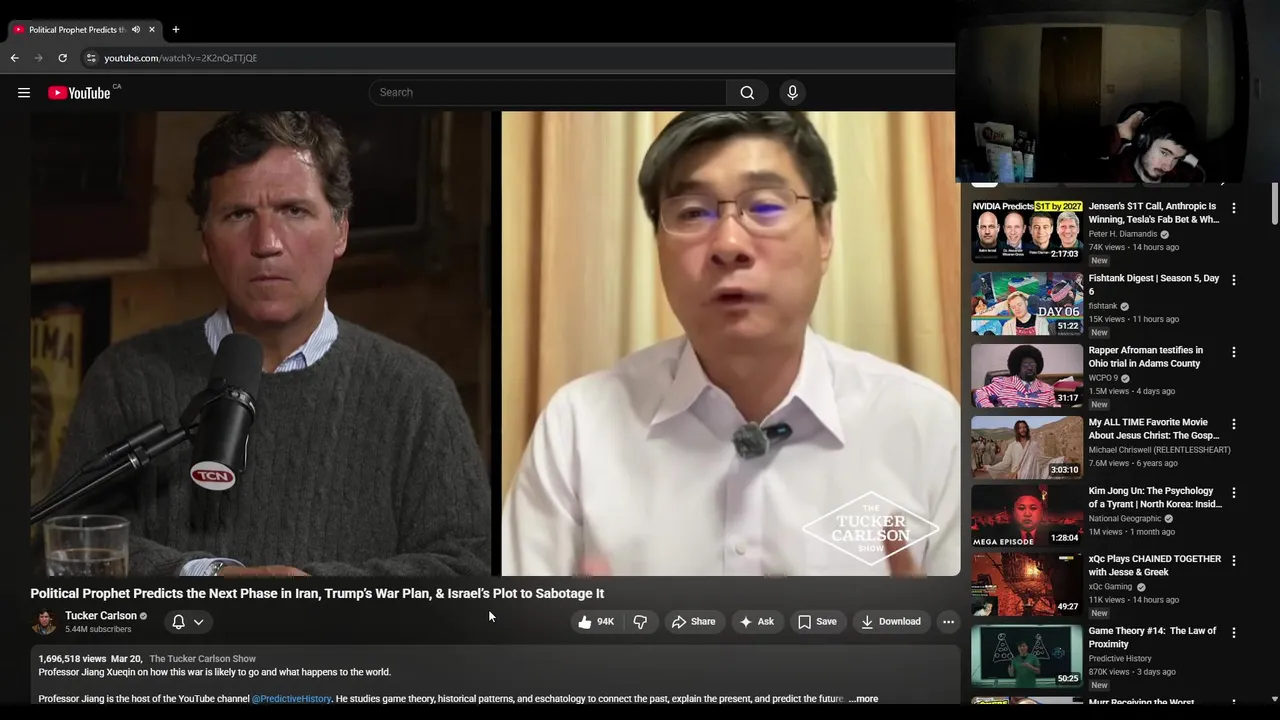Open WCPO 9 channel name
Viewport: 1280px width, 720px height.
pos(1104,379)
